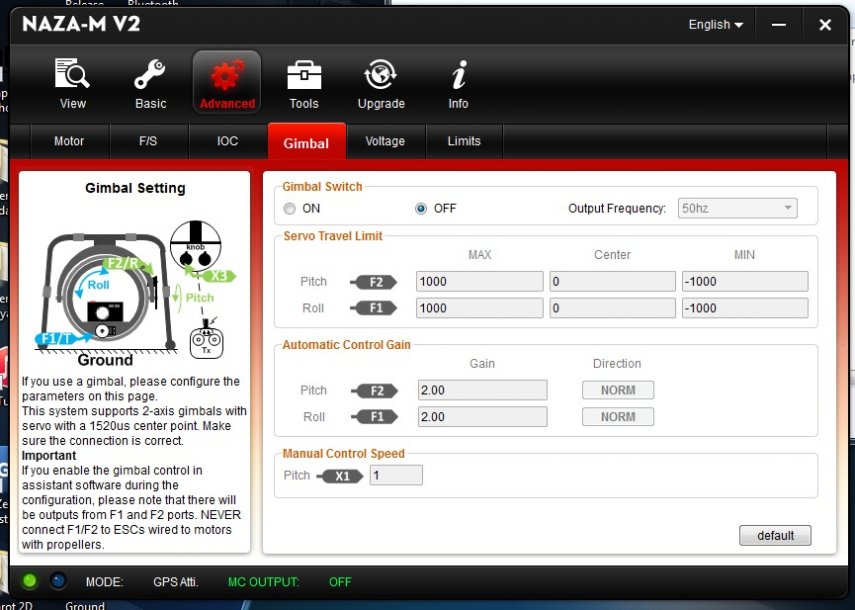Click Roll MAX servo travel field

pos(479,308)
